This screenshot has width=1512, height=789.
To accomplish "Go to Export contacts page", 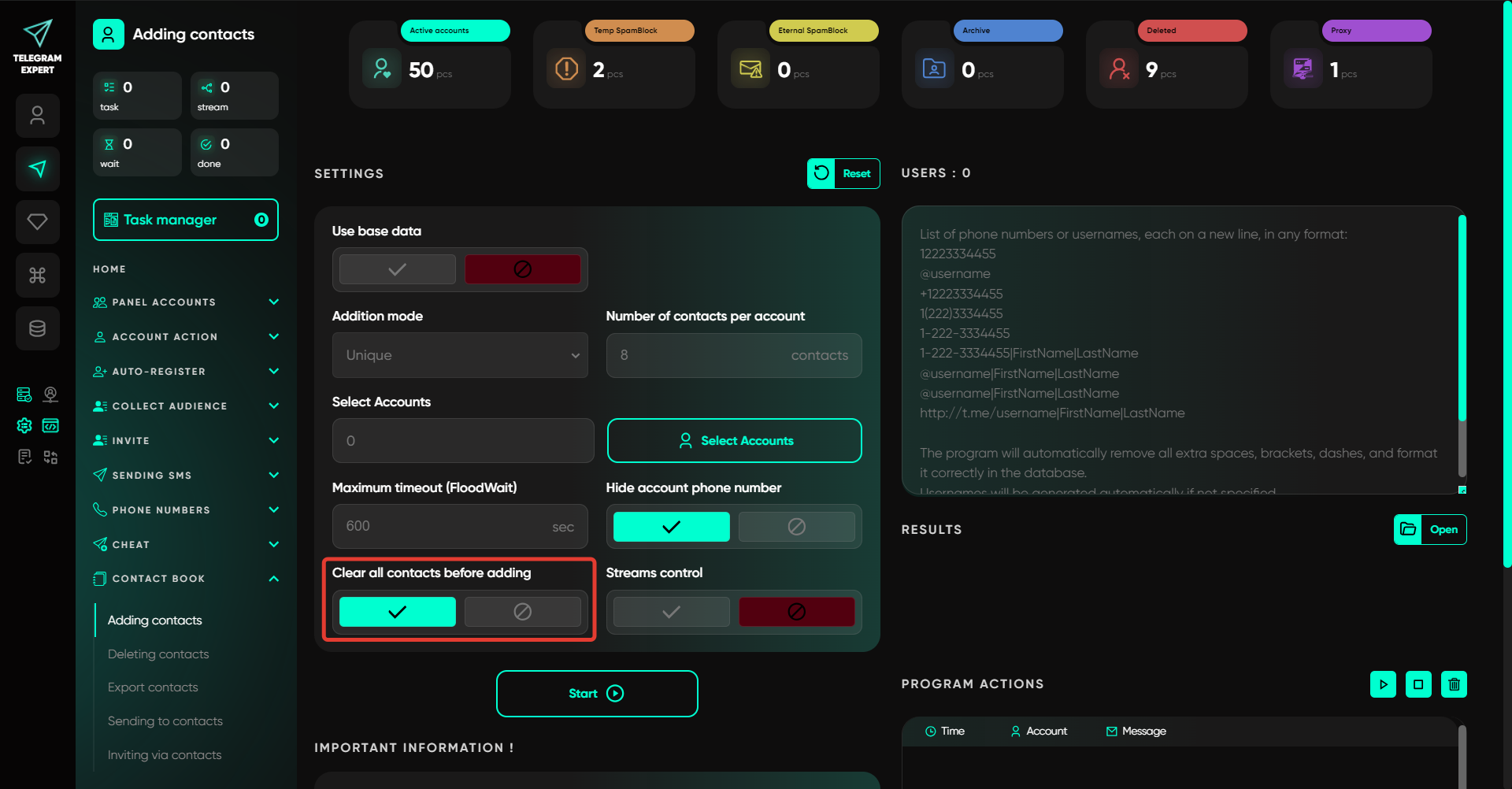I will pyautogui.click(x=153, y=687).
